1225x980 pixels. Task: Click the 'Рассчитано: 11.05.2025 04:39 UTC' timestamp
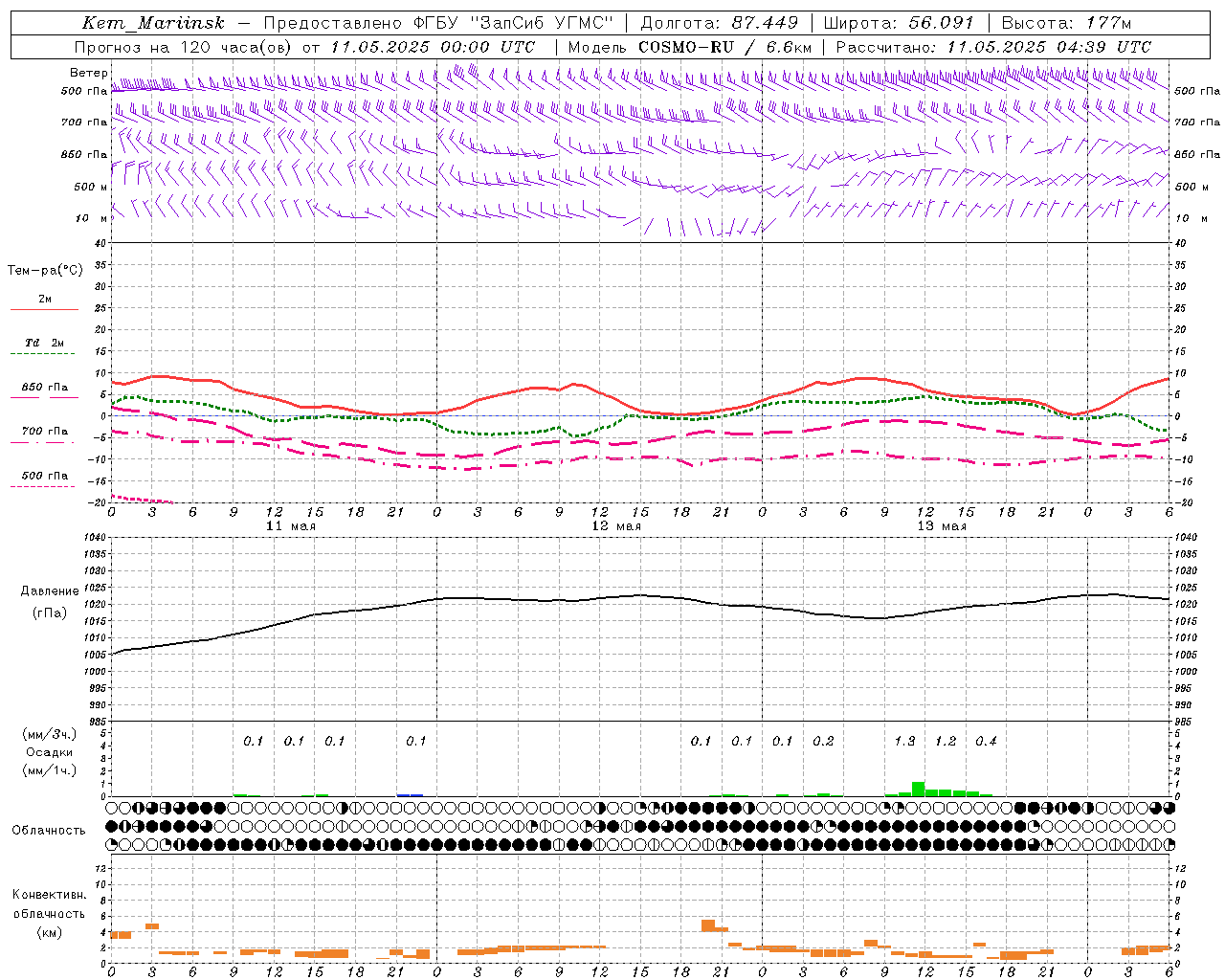[x=993, y=47]
